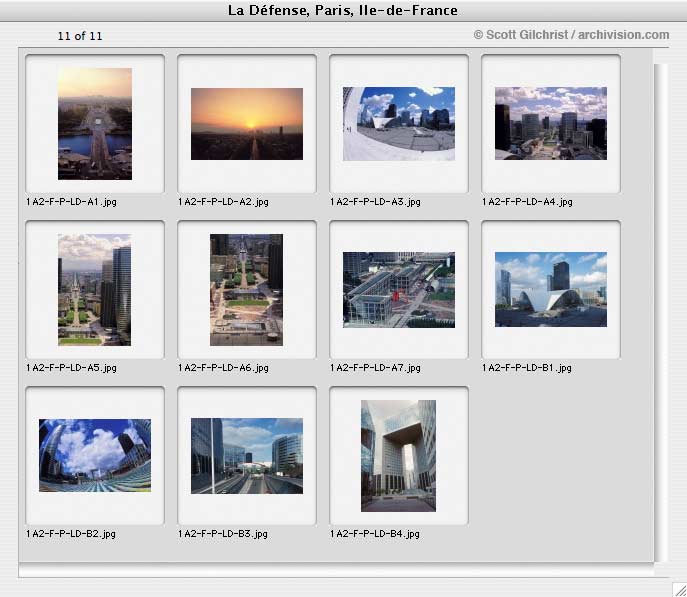Click the window resize grip corner

pos(680,590)
